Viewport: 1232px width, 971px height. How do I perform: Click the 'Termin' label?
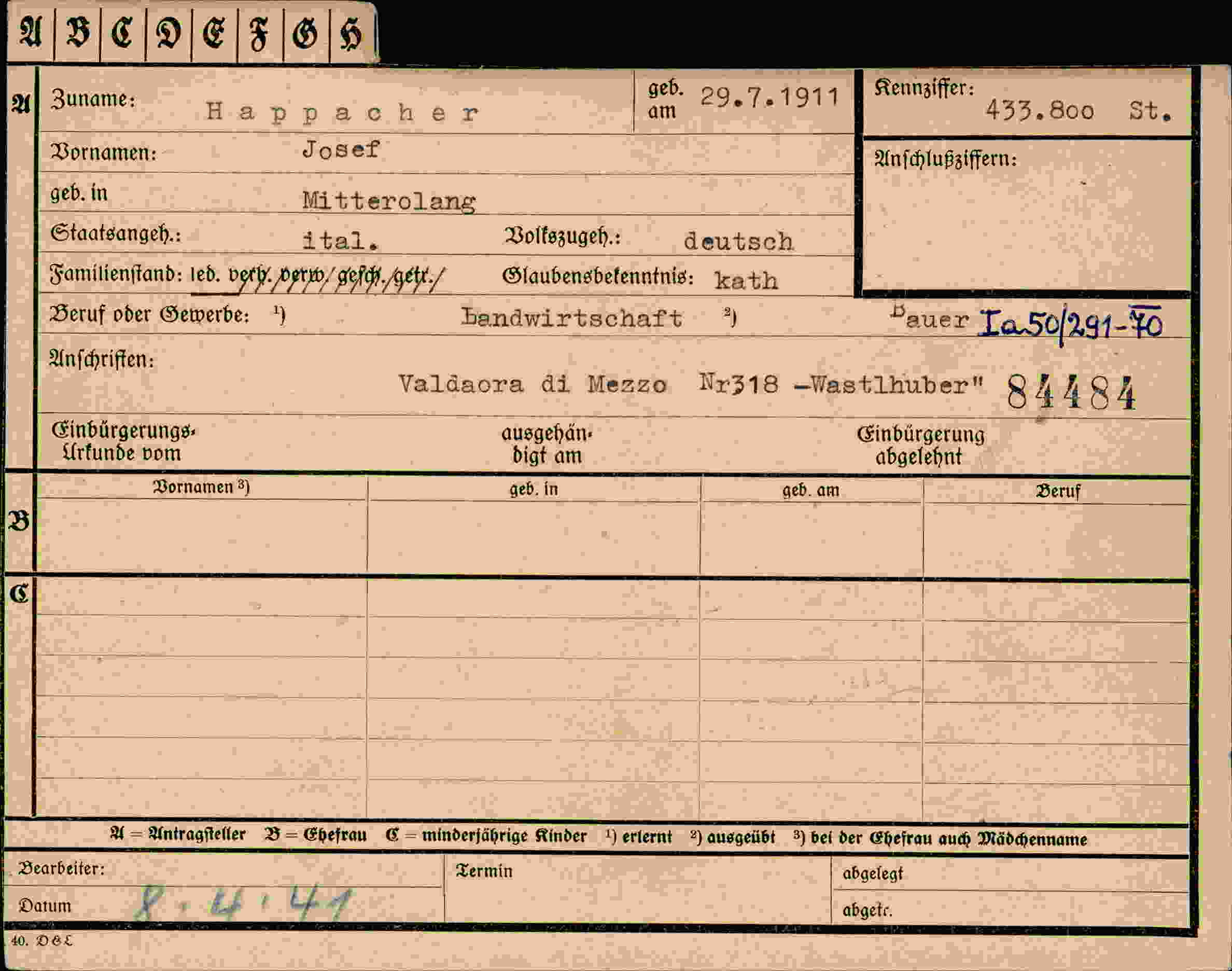(484, 871)
